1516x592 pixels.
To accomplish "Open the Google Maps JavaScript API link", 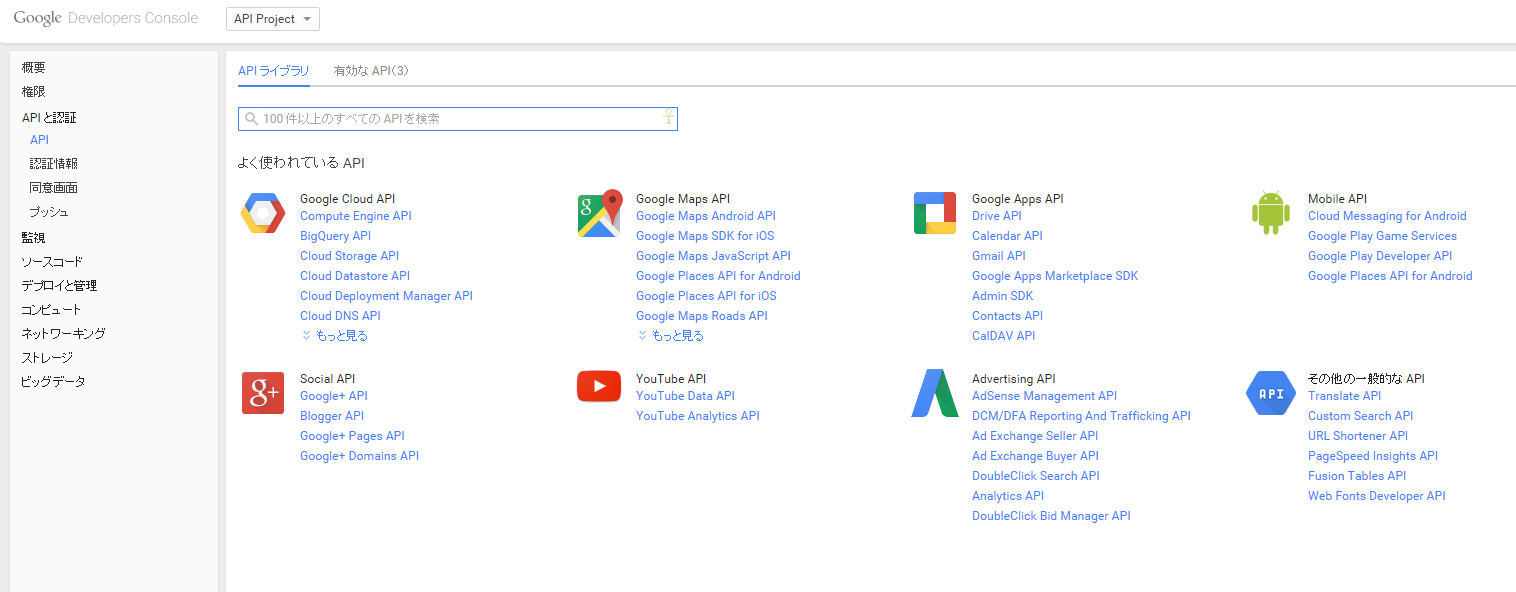I will click(x=713, y=256).
